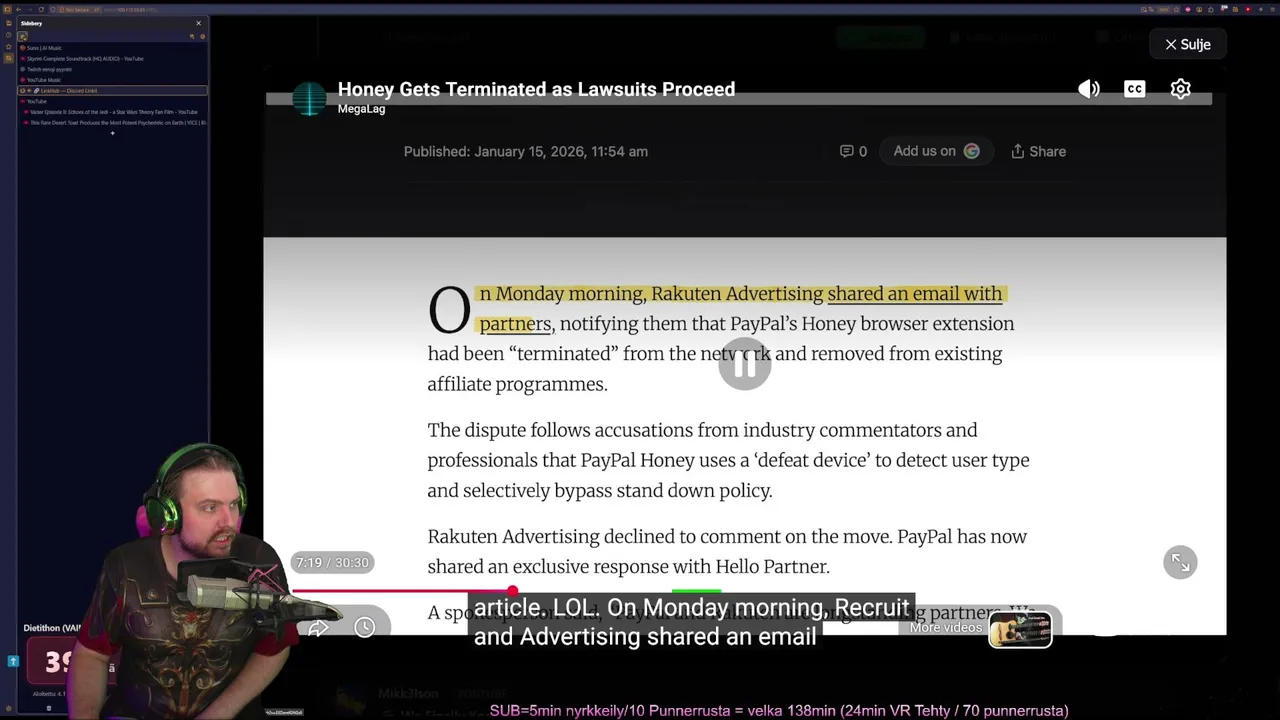Select the Suno | AI Music tab

click(112, 48)
